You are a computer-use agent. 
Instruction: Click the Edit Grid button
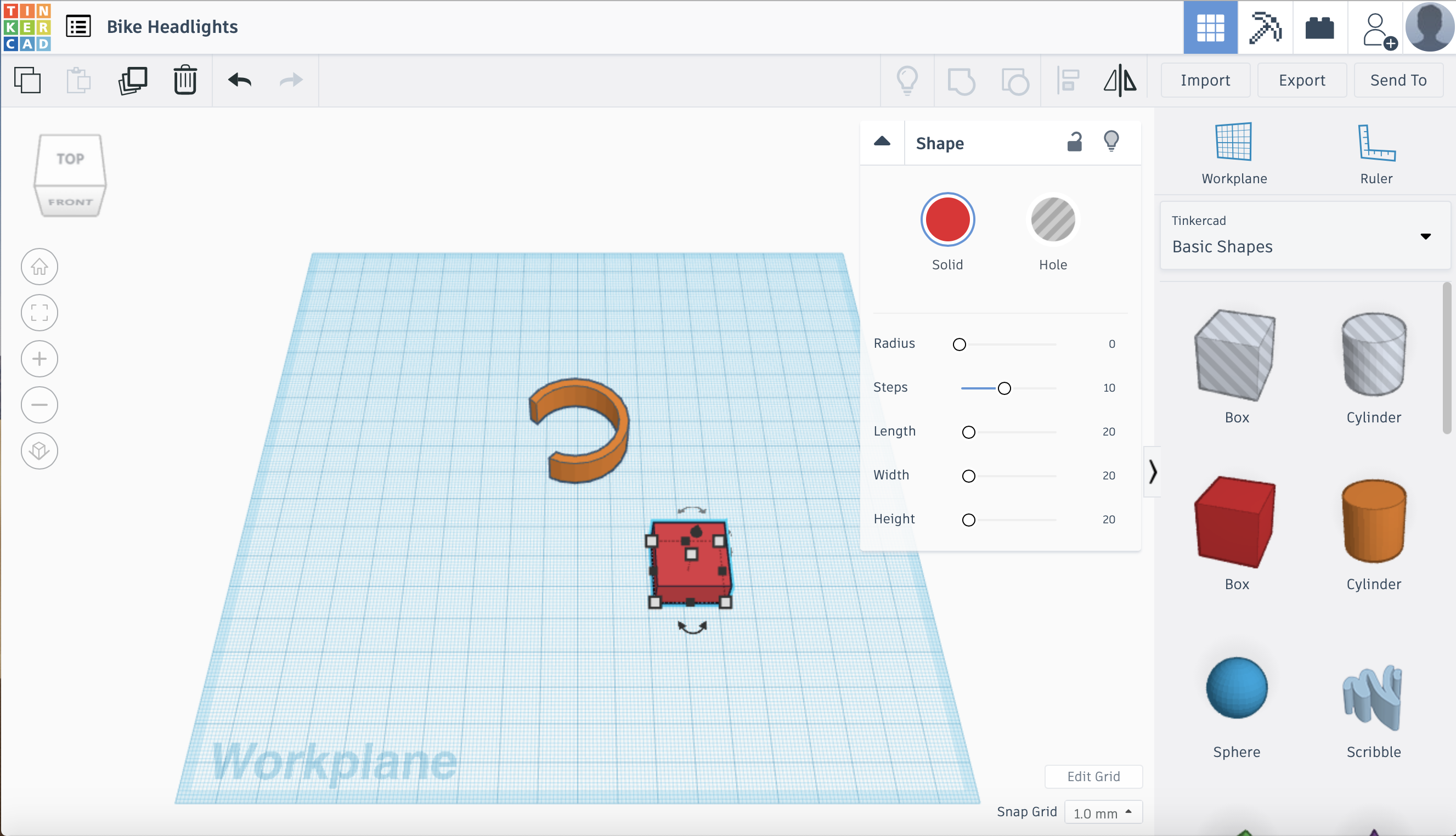(1093, 776)
